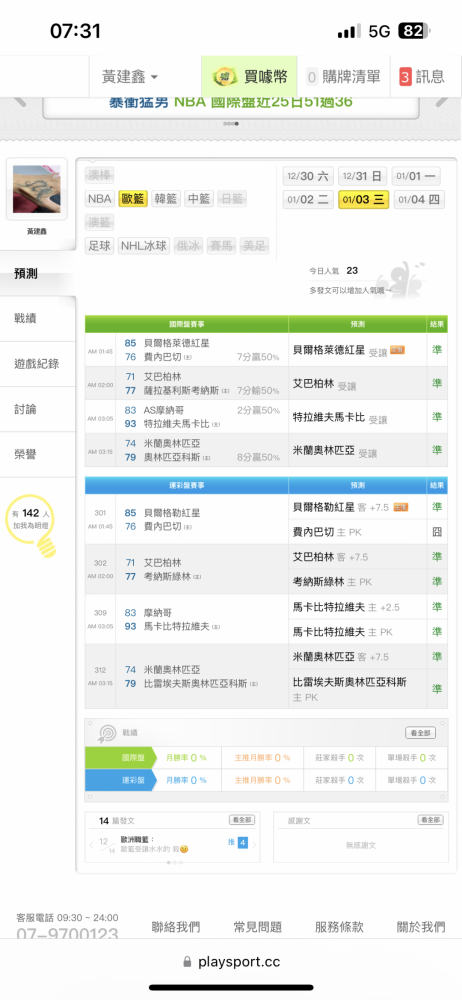Go to next post with right chevron
The height and width of the screenshot is (1000, 462).
[254, 845]
